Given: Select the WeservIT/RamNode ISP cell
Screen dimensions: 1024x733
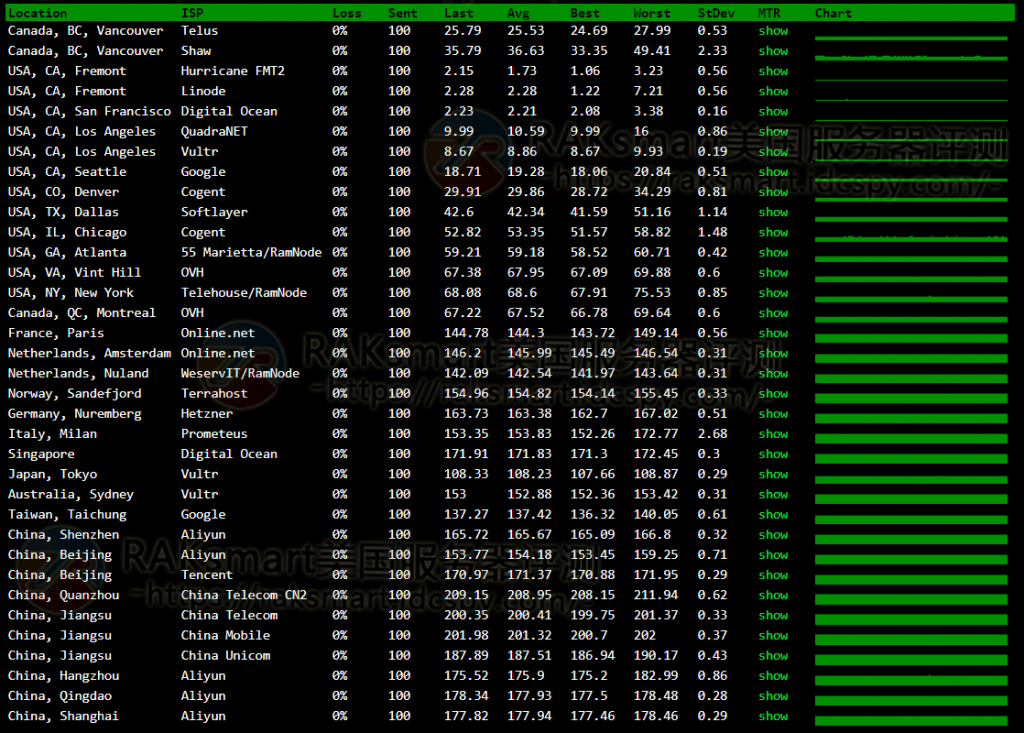Looking at the screenshot, I should (x=240, y=374).
